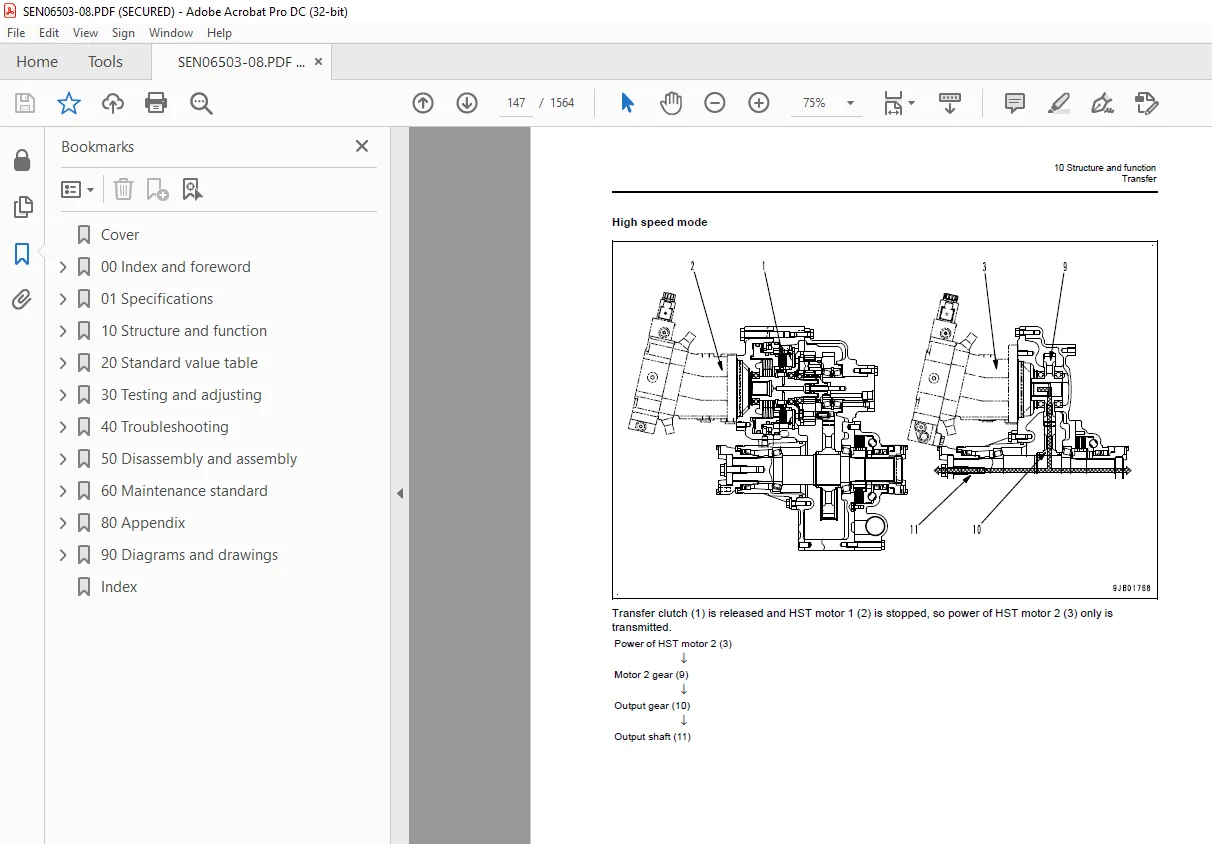The height and width of the screenshot is (844, 1212).
Task: Bookmark this file with the star icon
Action: coord(68,103)
